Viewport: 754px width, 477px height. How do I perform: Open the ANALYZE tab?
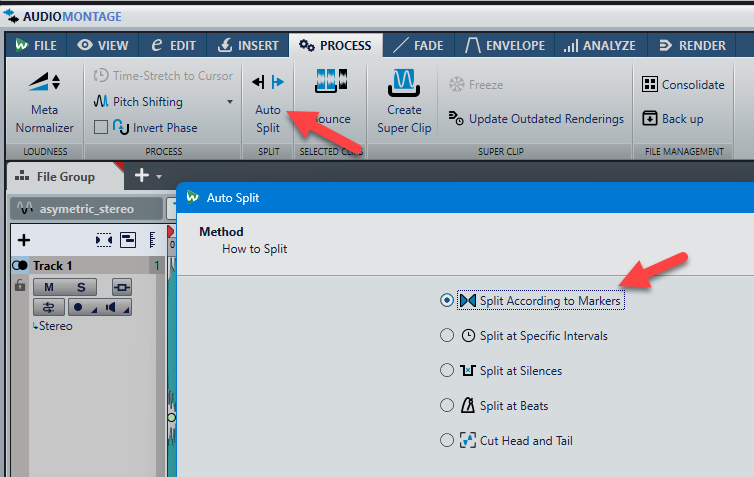tap(600, 46)
